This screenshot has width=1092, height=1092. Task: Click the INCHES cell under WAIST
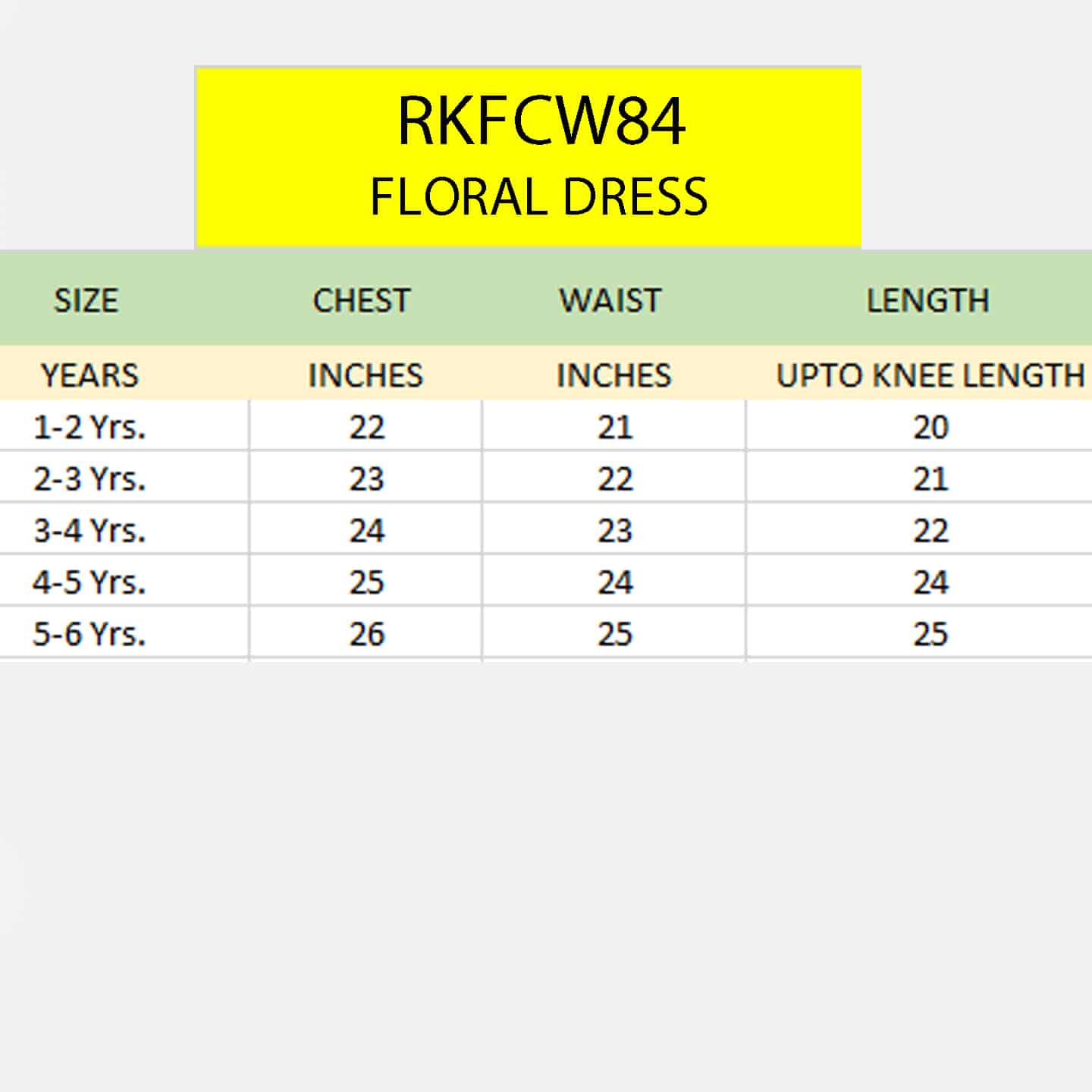point(614,375)
